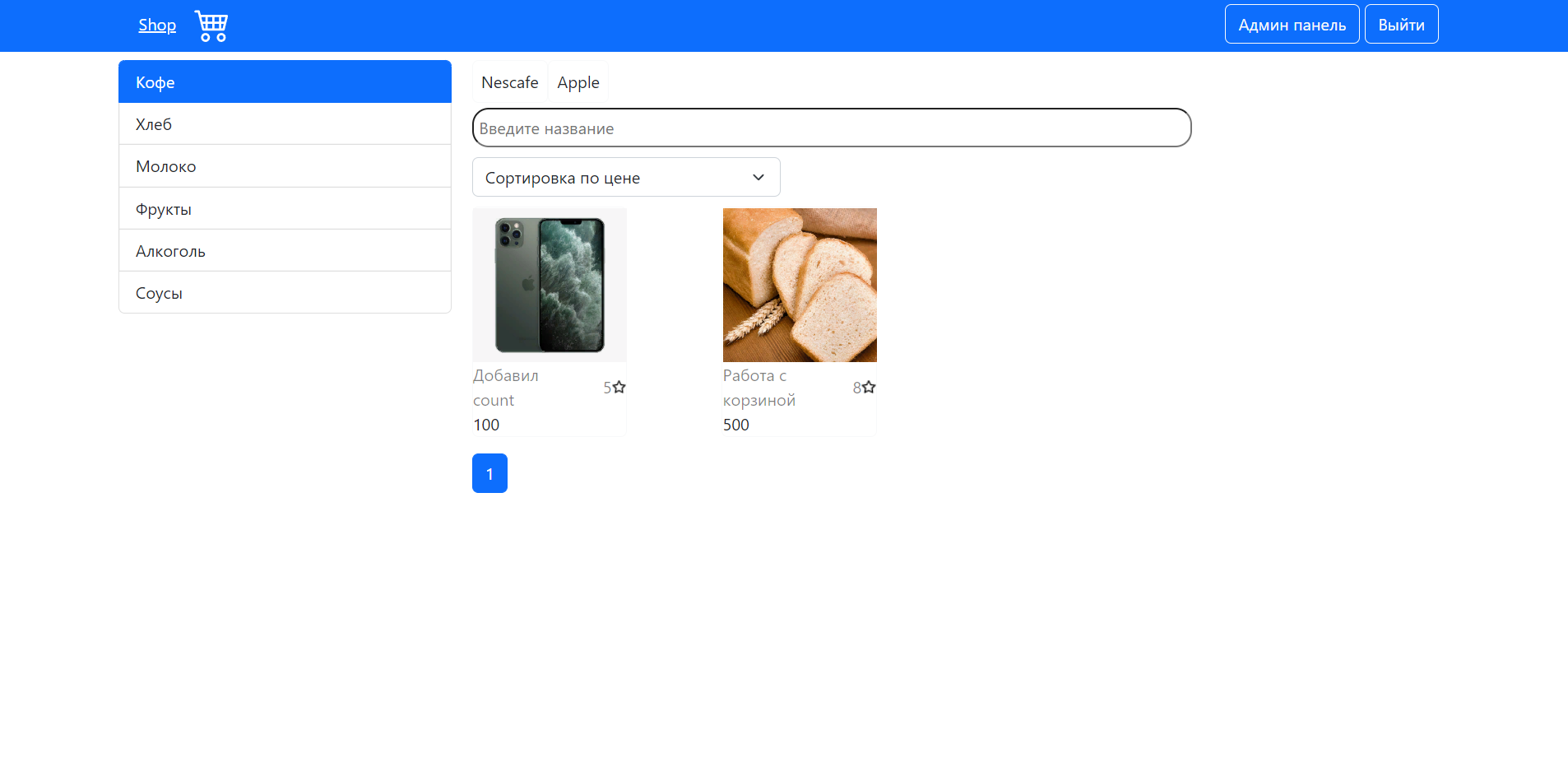This screenshot has width=1568, height=781.
Task: Open the Админ панель
Action: pyautogui.click(x=1291, y=23)
